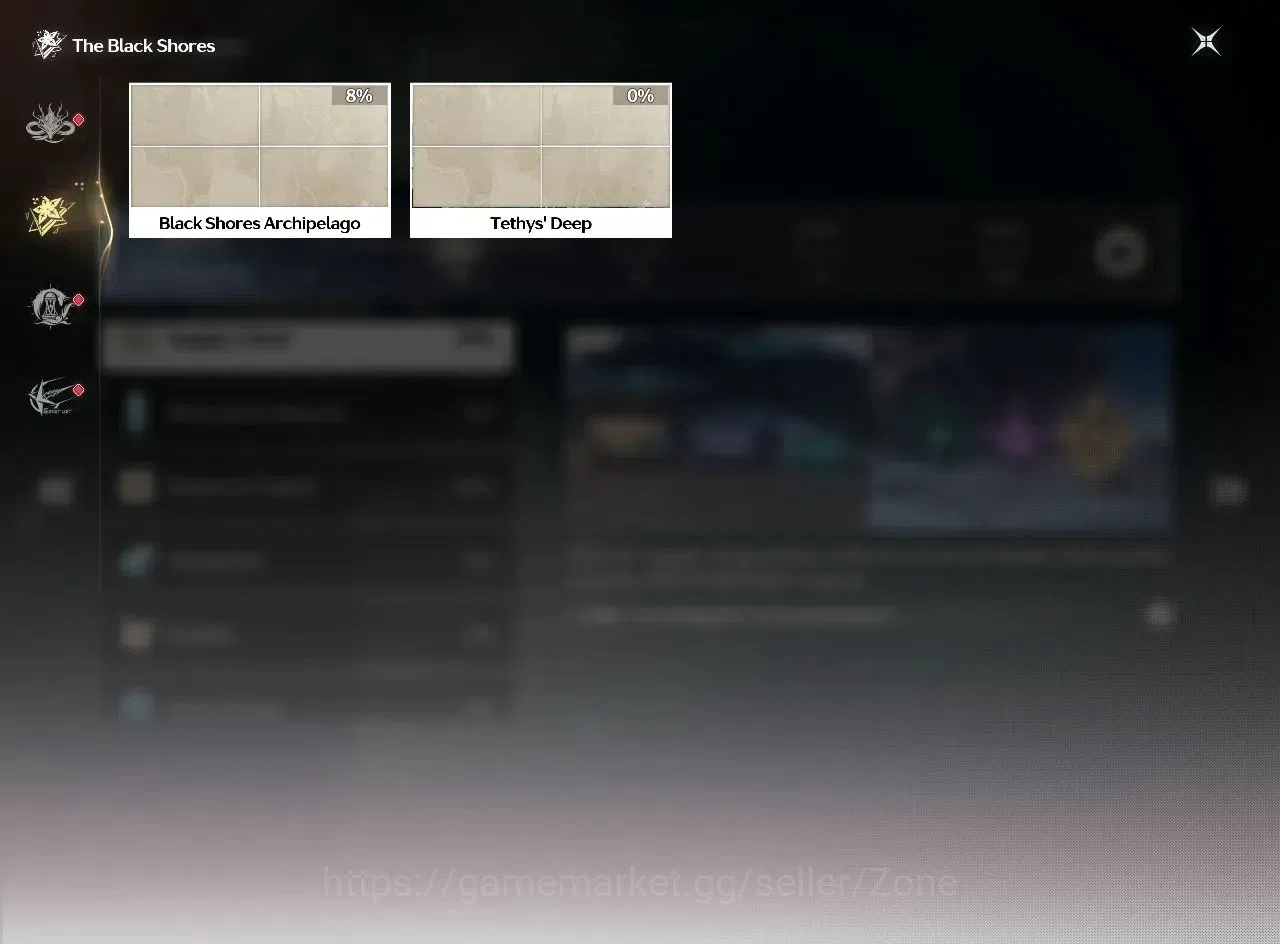
Task: Open the gamemarket.gg seller watermark link
Action: click(640, 883)
